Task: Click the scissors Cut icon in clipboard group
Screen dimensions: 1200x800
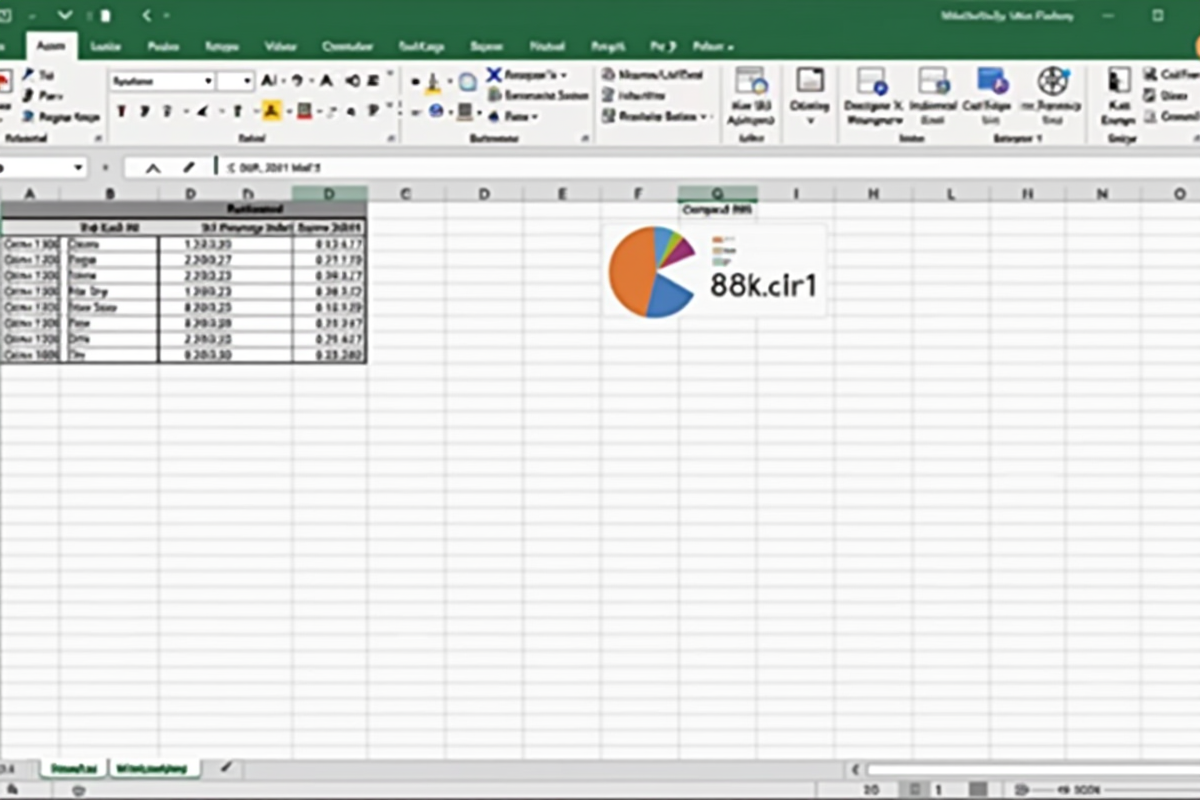Action: pos(28,75)
